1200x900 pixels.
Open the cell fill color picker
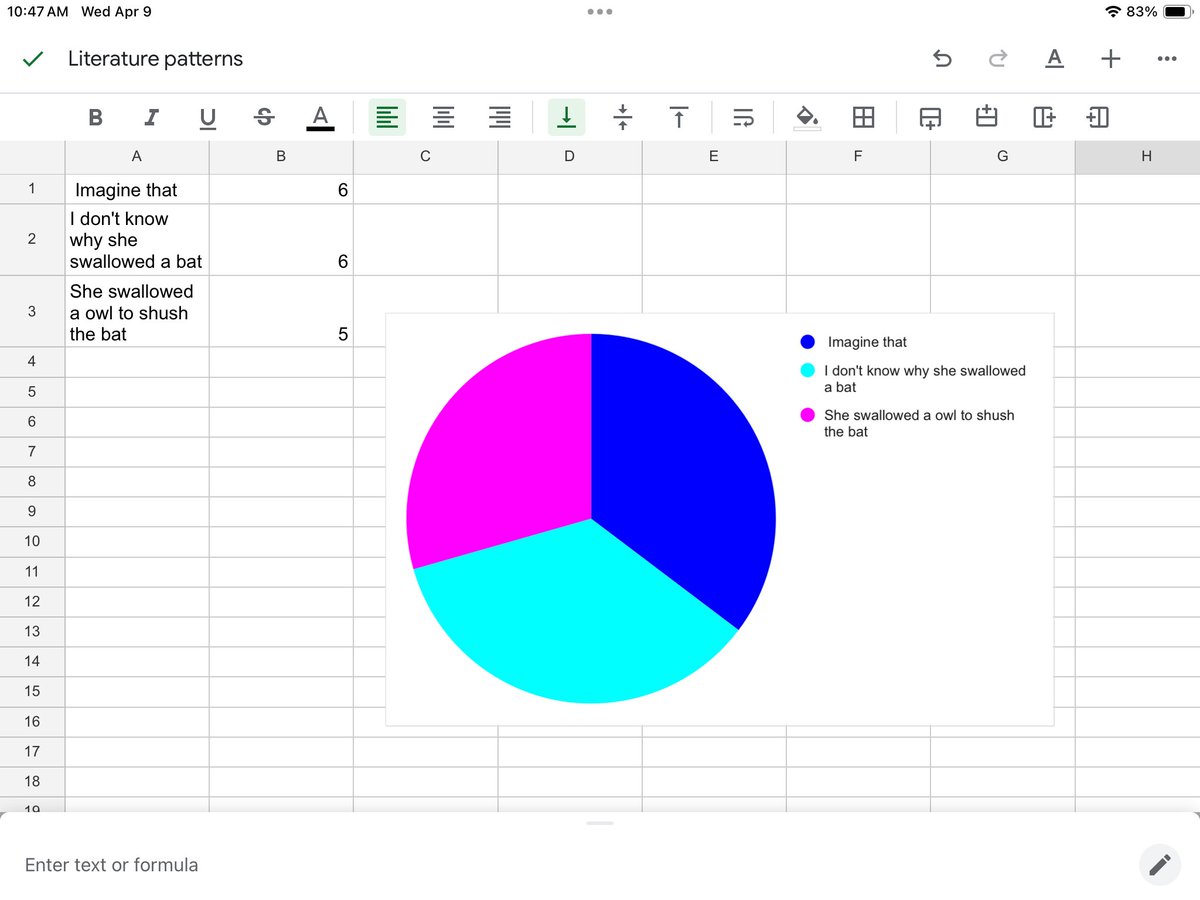click(x=807, y=118)
